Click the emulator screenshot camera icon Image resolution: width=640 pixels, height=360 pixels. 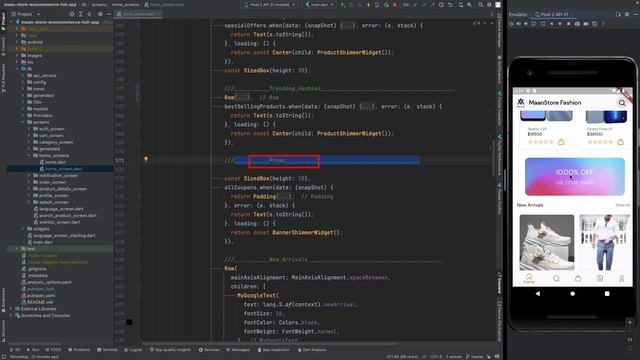577,24
